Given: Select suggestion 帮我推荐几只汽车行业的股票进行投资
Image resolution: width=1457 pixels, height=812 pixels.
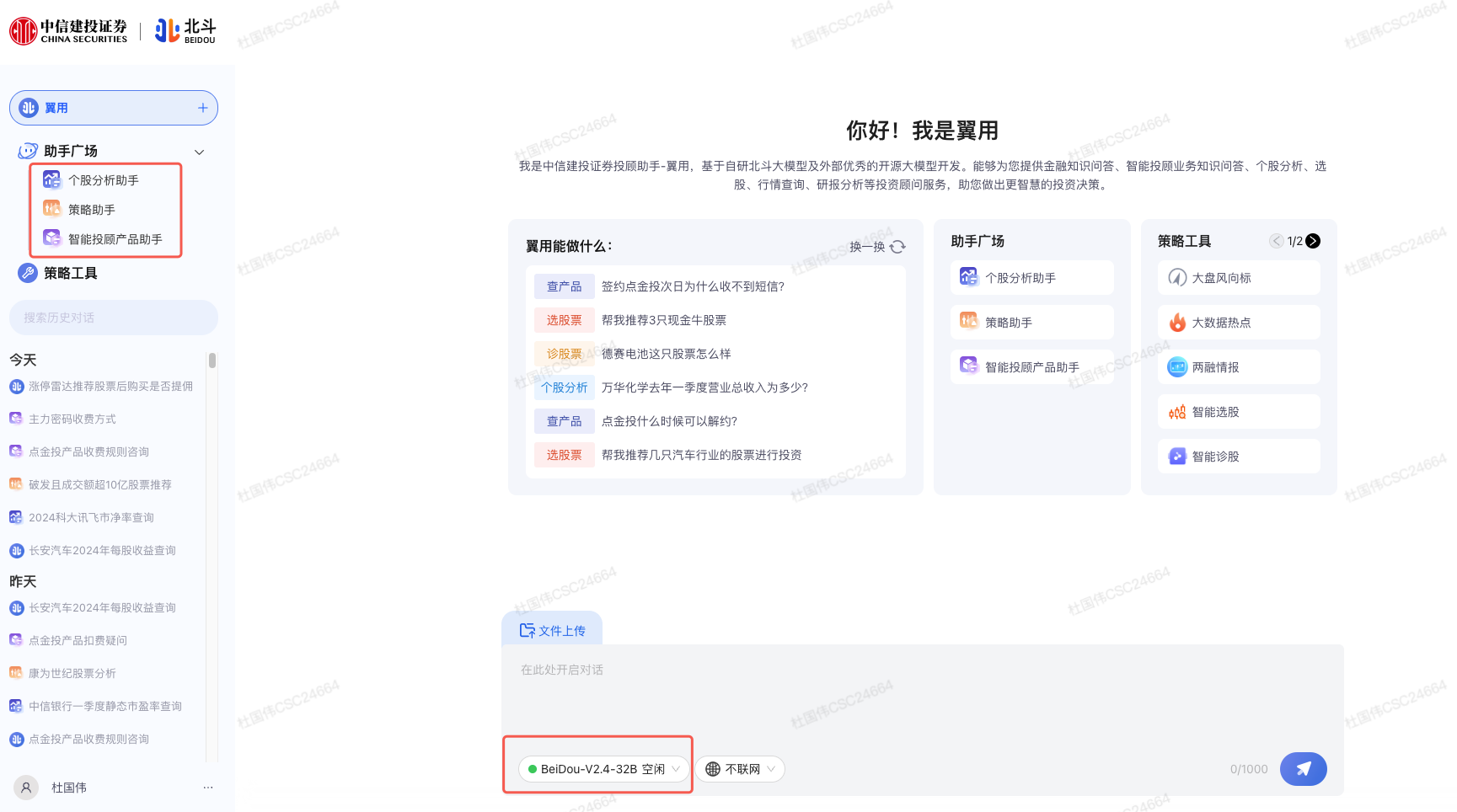Looking at the screenshot, I should point(701,455).
